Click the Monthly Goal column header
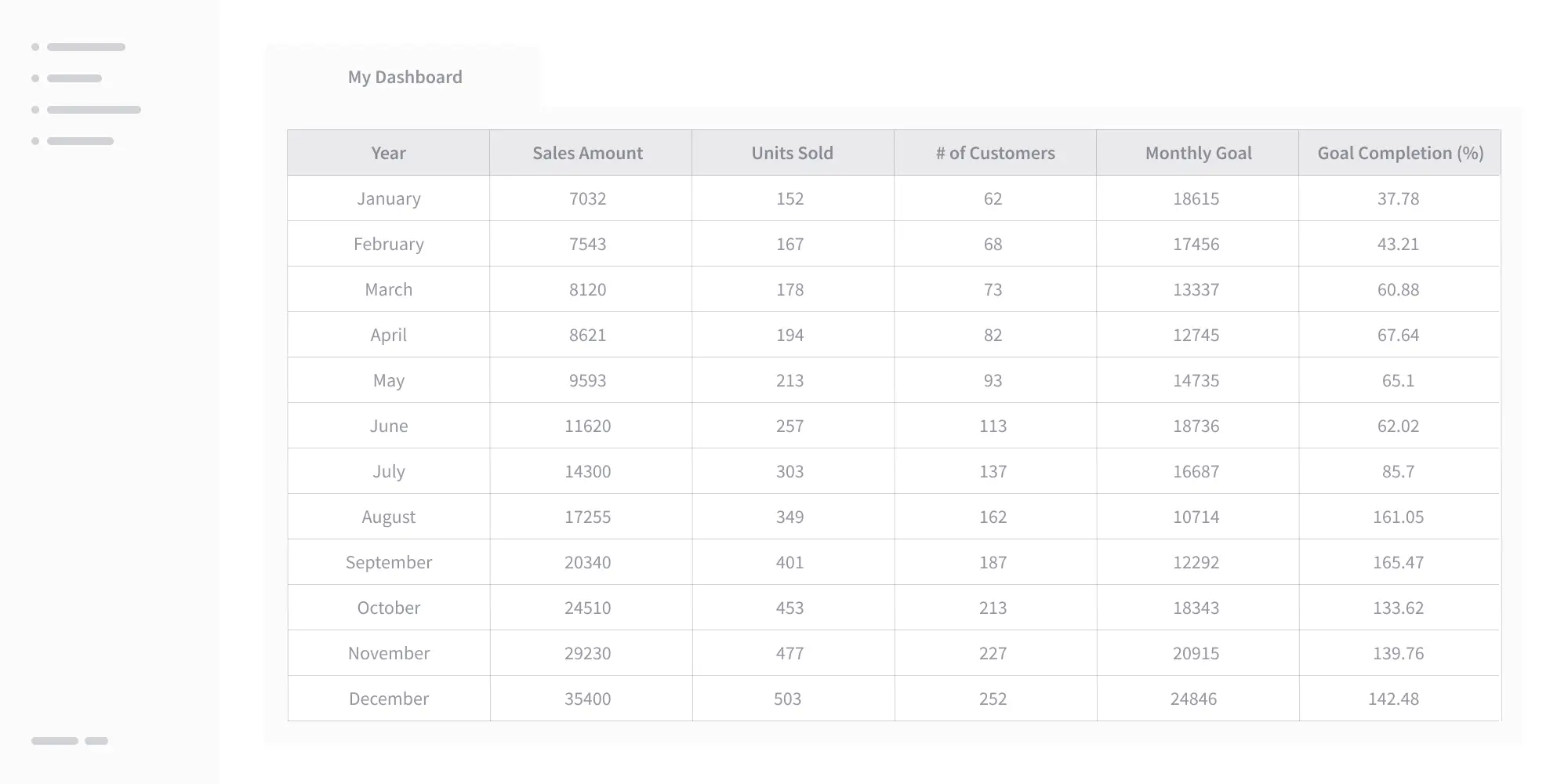The height and width of the screenshot is (784, 1568). pos(1198,153)
